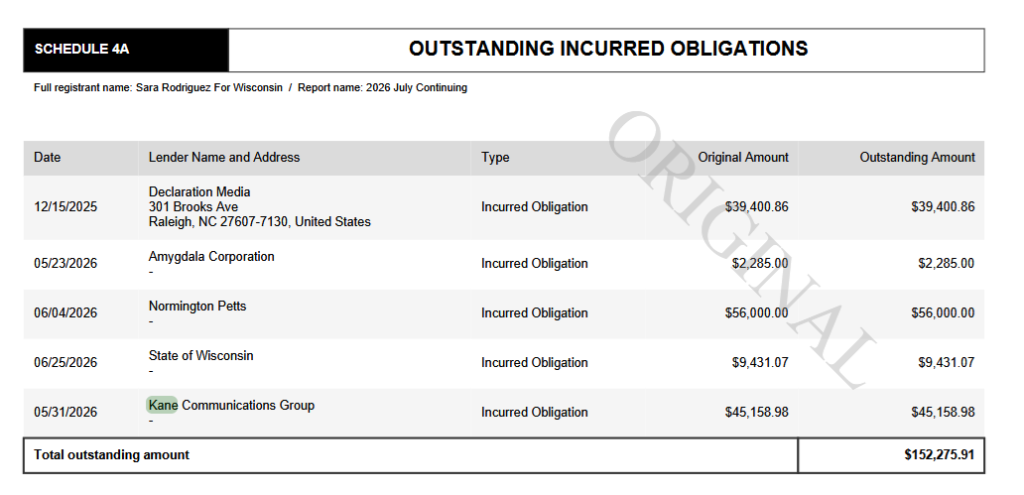Click the Original Amount column header
Screen dimensions: 1024x495
tap(743, 157)
